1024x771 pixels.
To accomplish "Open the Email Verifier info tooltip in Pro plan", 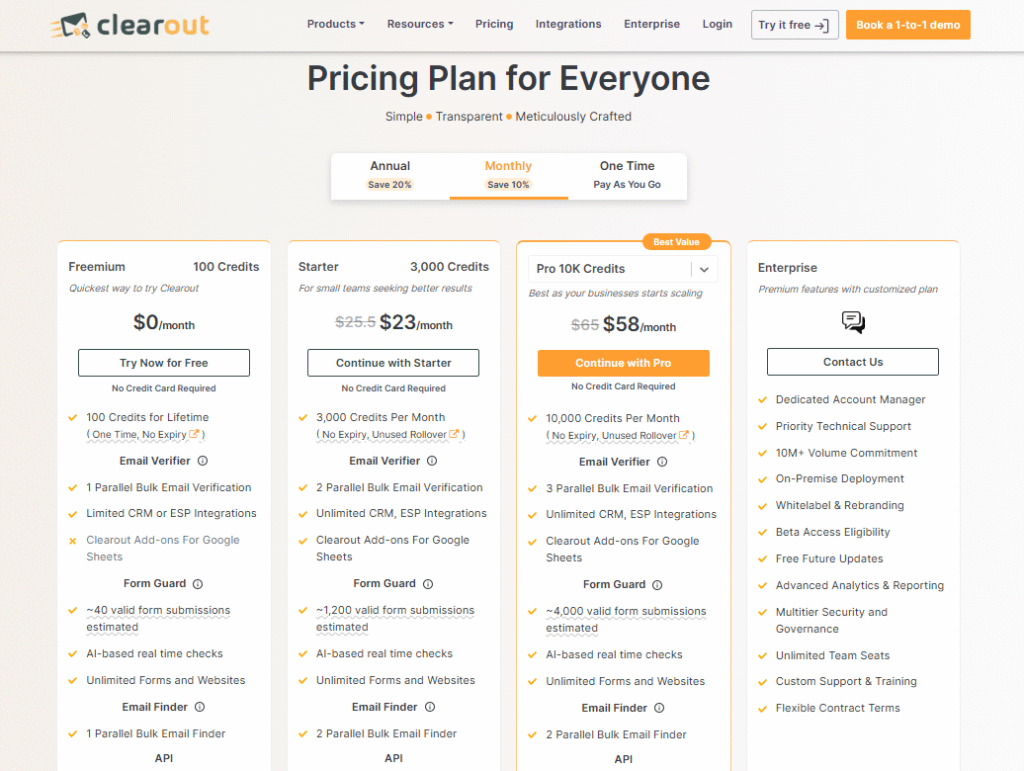I will click(x=662, y=462).
